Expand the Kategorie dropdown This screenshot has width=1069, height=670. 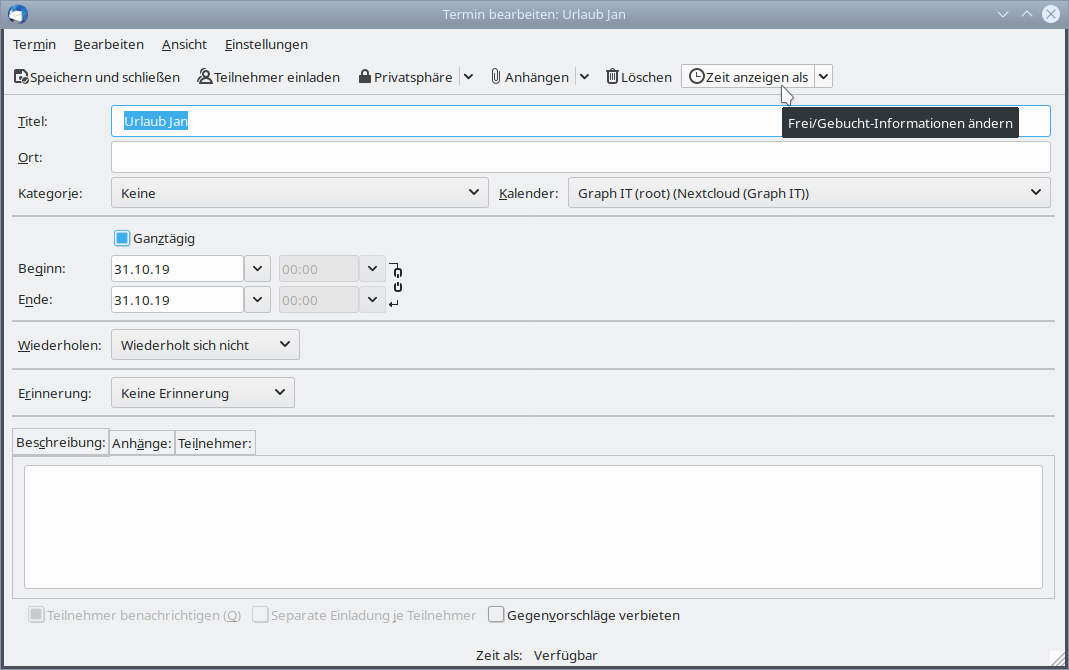click(300, 193)
